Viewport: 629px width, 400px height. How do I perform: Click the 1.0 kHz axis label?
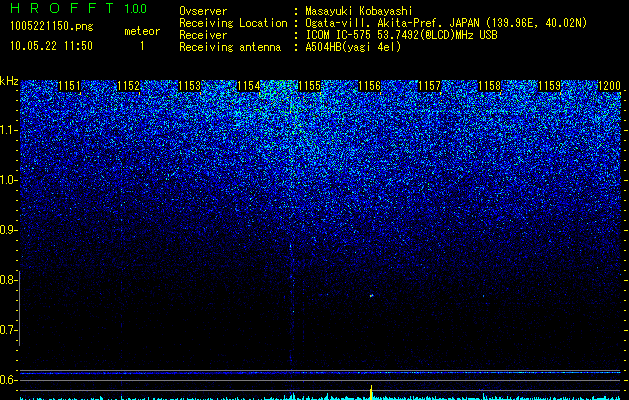(x=8, y=180)
